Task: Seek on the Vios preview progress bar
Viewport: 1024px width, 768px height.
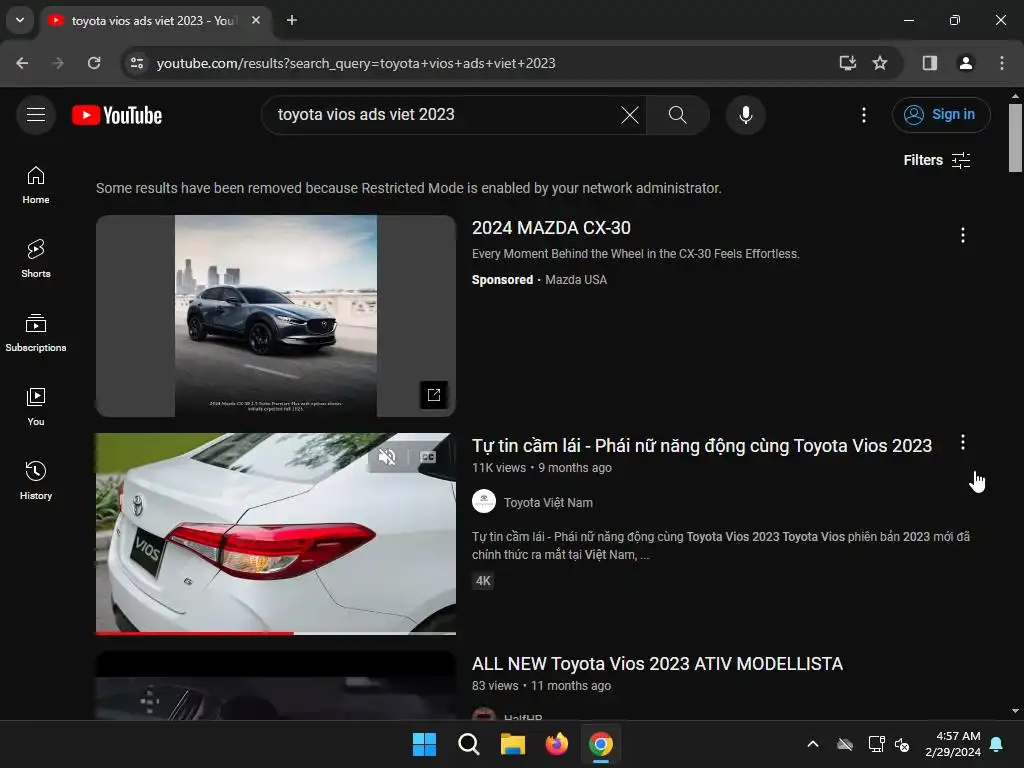Action: [x=276, y=633]
